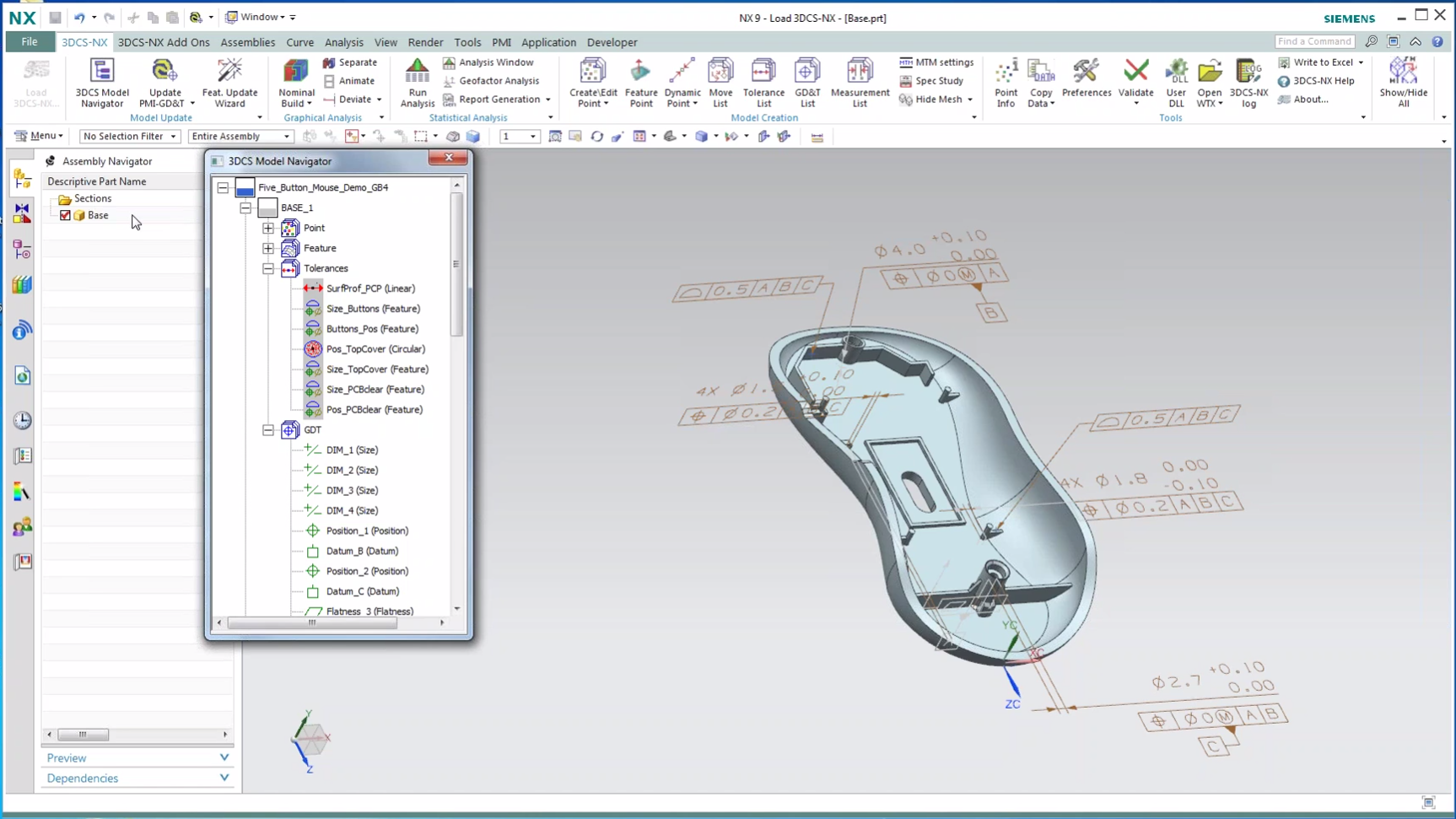Viewport: 1456px width, 819px height.
Task: Open the GD&T List
Action: [806, 80]
